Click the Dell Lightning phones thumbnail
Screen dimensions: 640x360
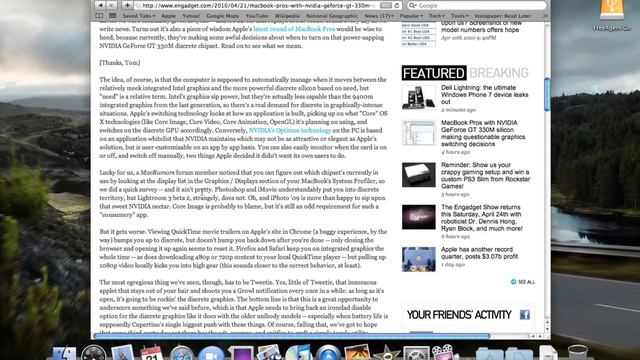[x=418, y=98]
